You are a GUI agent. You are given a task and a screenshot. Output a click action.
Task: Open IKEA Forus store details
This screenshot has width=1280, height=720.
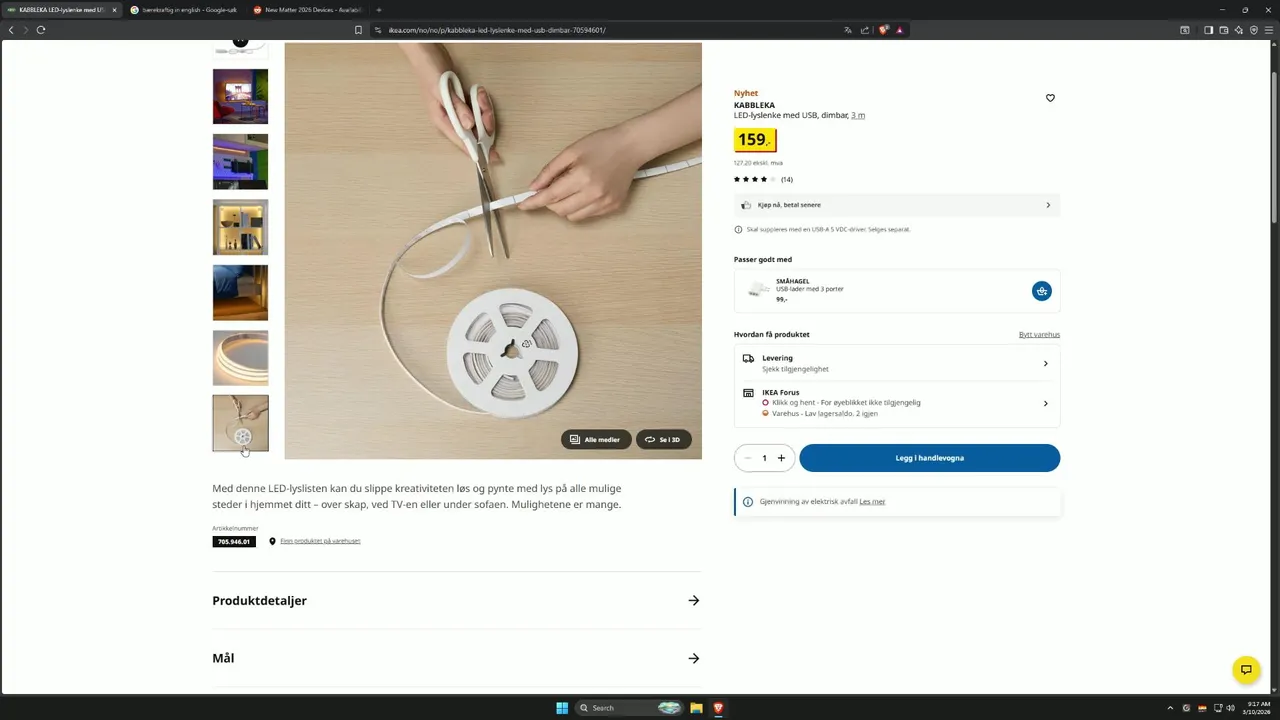coord(897,403)
